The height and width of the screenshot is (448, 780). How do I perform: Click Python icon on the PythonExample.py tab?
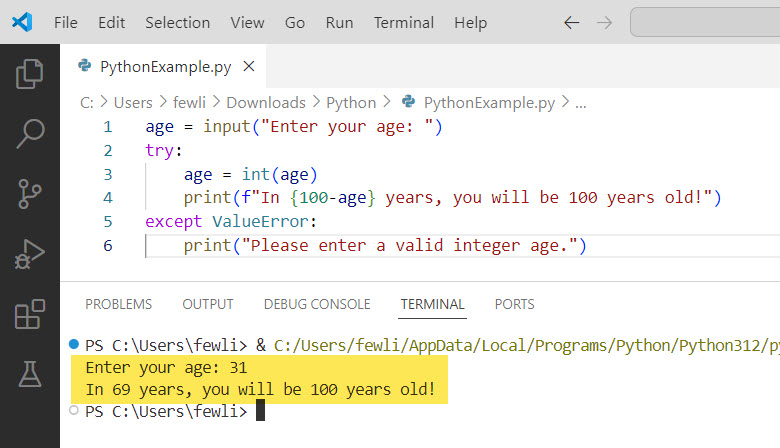pyautogui.click(x=85, y=66)
